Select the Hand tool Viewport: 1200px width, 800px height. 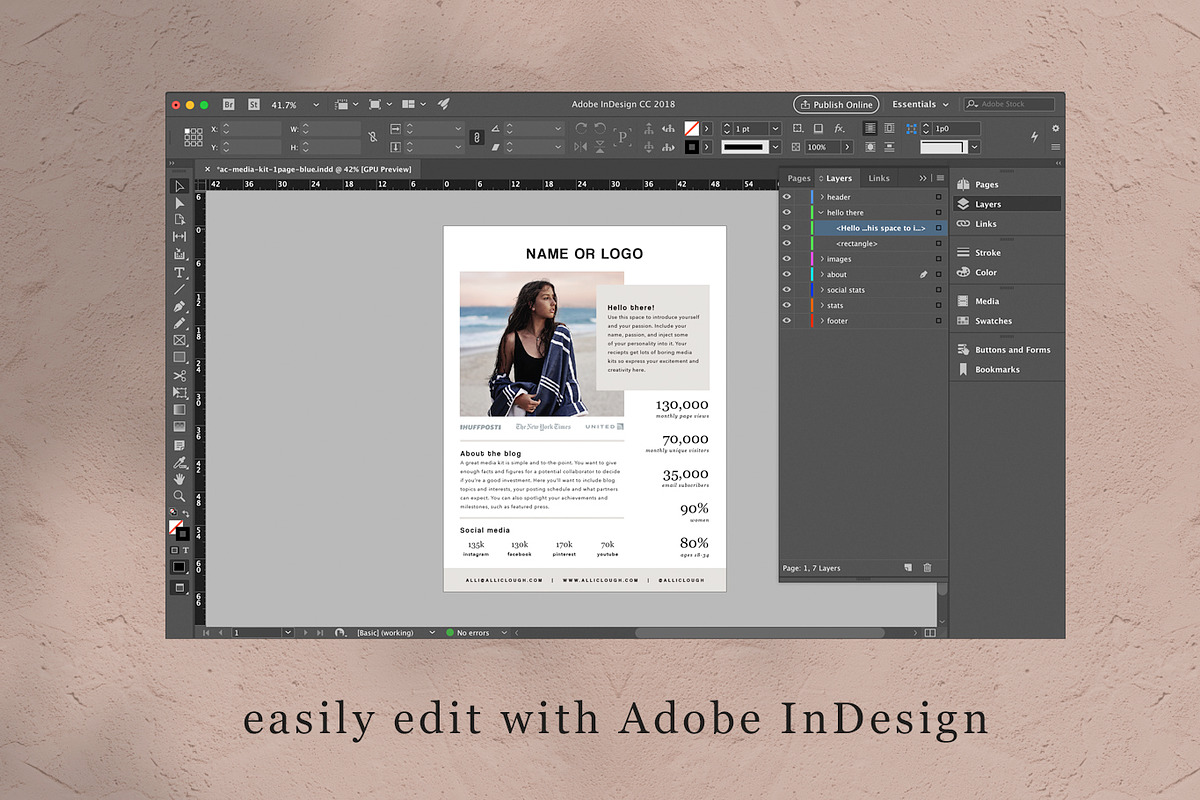[x=180, y=479]
